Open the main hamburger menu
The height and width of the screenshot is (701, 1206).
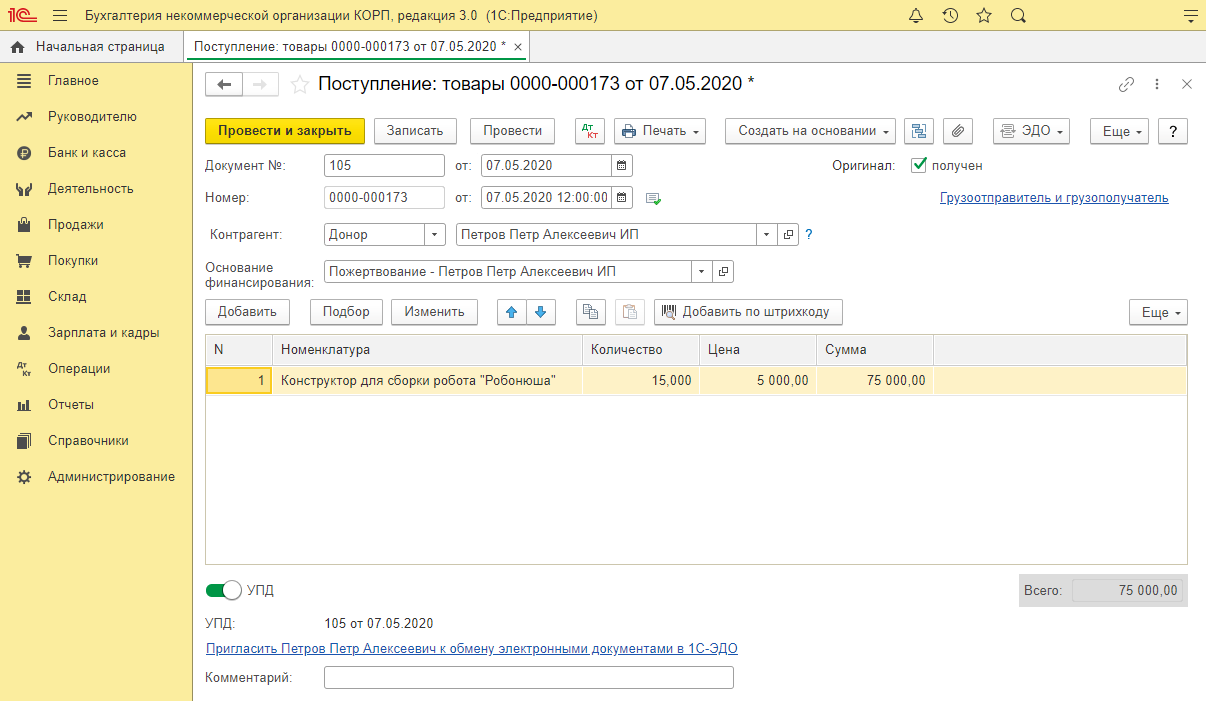(59, 16)
